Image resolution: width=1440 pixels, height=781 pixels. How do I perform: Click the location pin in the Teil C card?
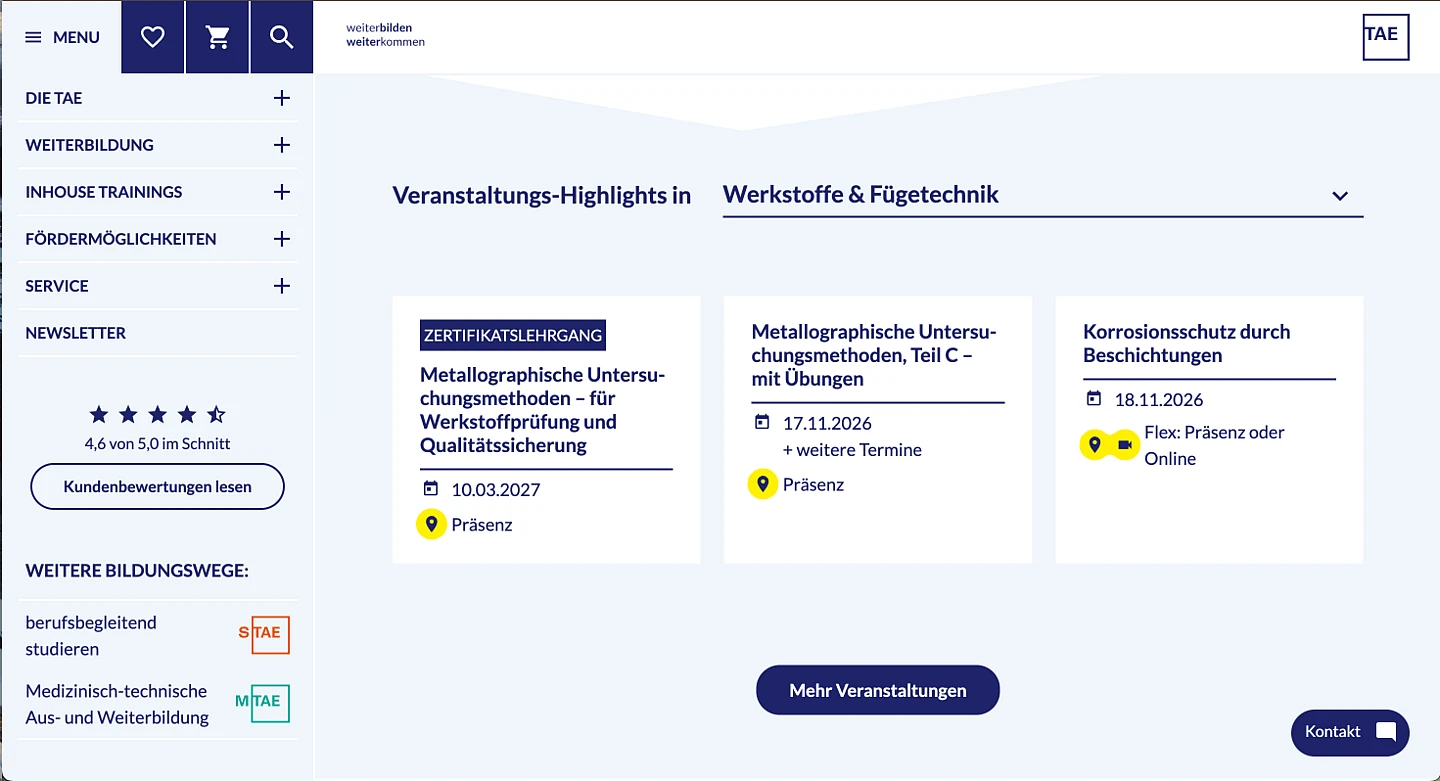[x=763, y=484]
